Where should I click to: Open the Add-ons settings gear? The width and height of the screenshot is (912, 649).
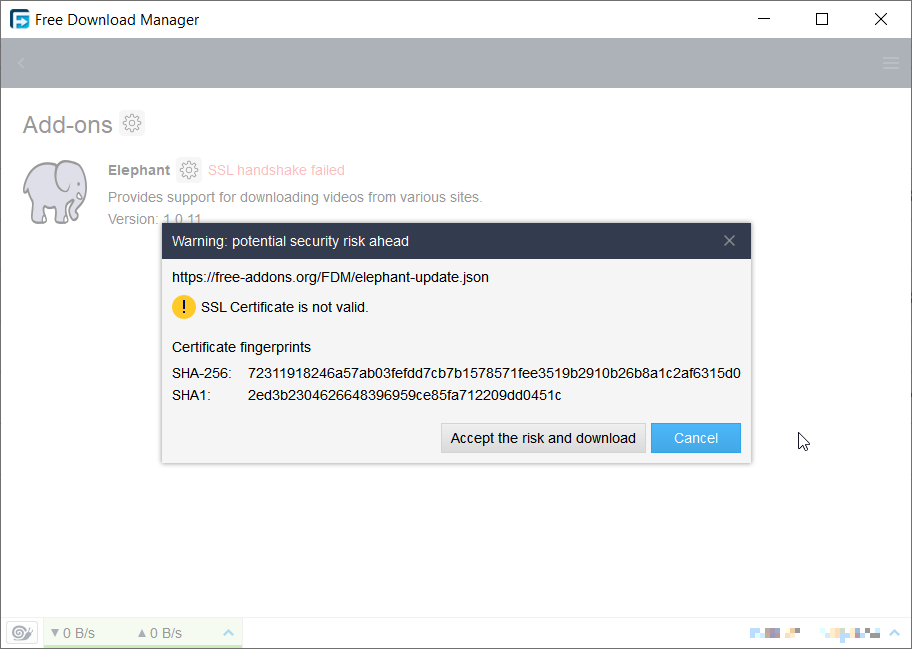132,123
